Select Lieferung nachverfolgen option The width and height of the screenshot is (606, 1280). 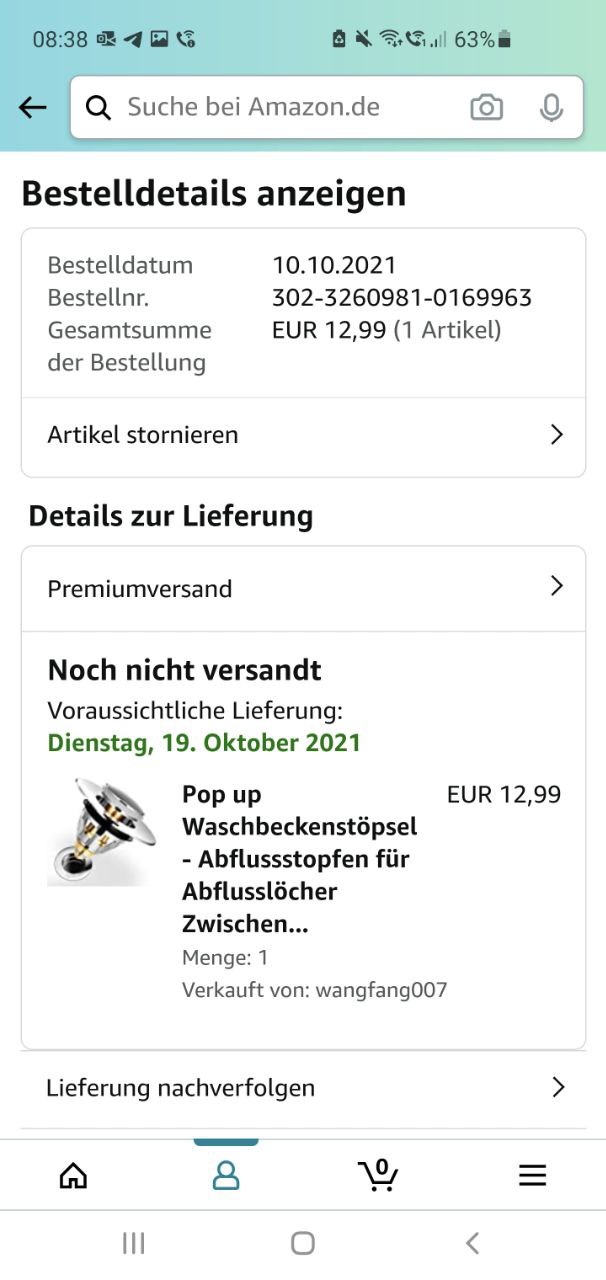pos(303,1088)
